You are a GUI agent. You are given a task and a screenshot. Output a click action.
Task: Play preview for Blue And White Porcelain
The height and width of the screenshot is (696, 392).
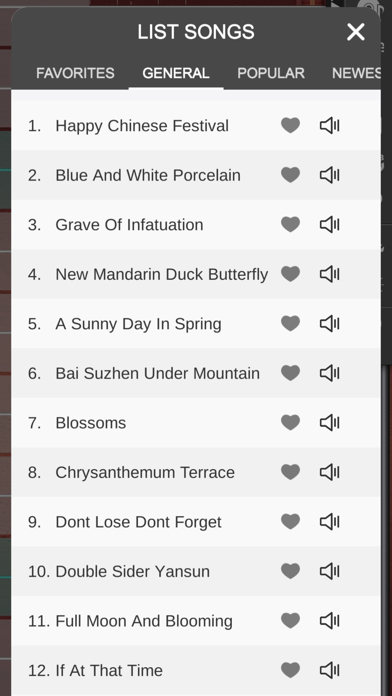[x=329, y=175]
